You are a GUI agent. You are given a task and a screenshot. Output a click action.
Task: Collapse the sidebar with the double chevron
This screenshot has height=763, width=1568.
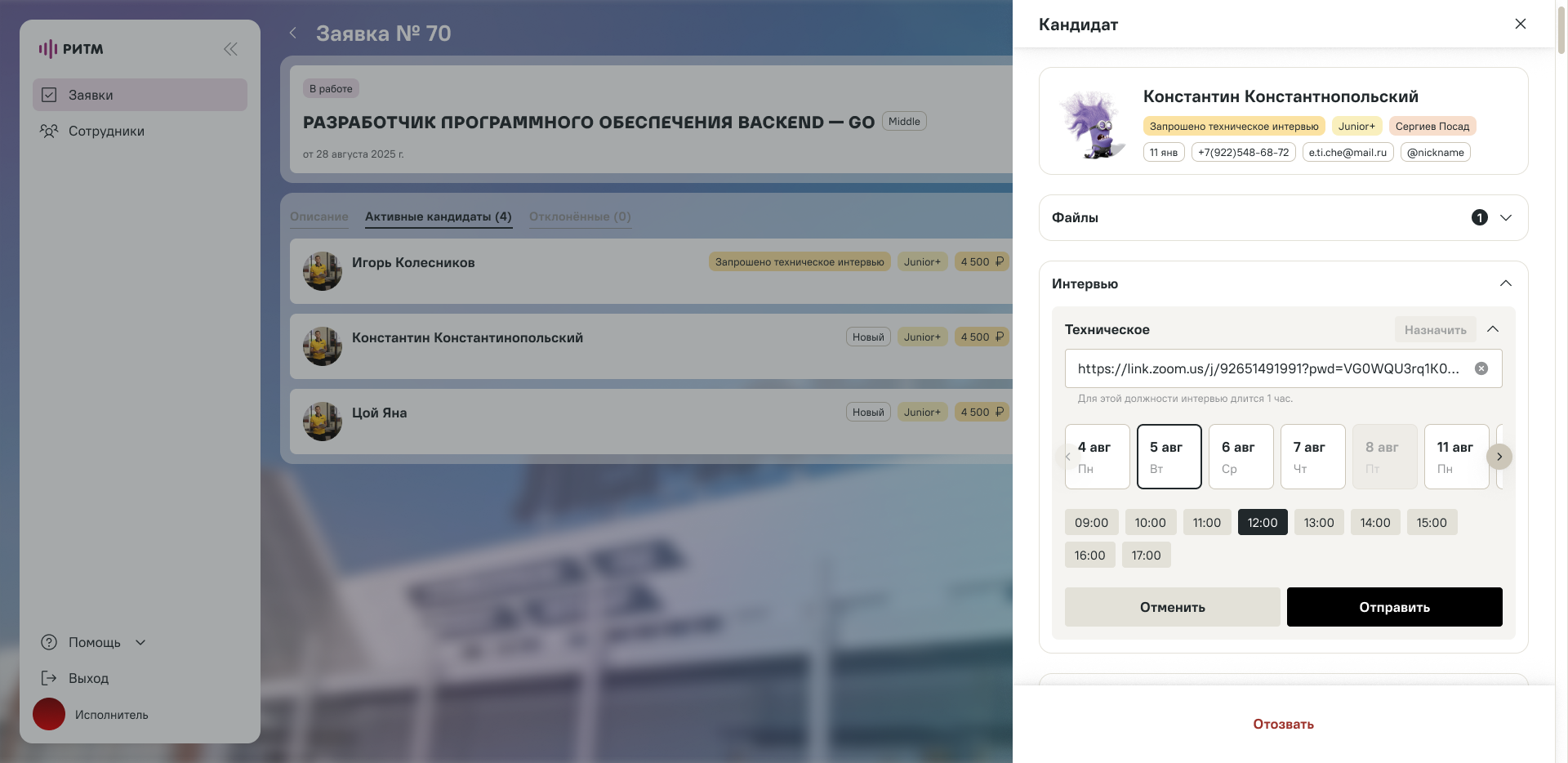point(230,49)
